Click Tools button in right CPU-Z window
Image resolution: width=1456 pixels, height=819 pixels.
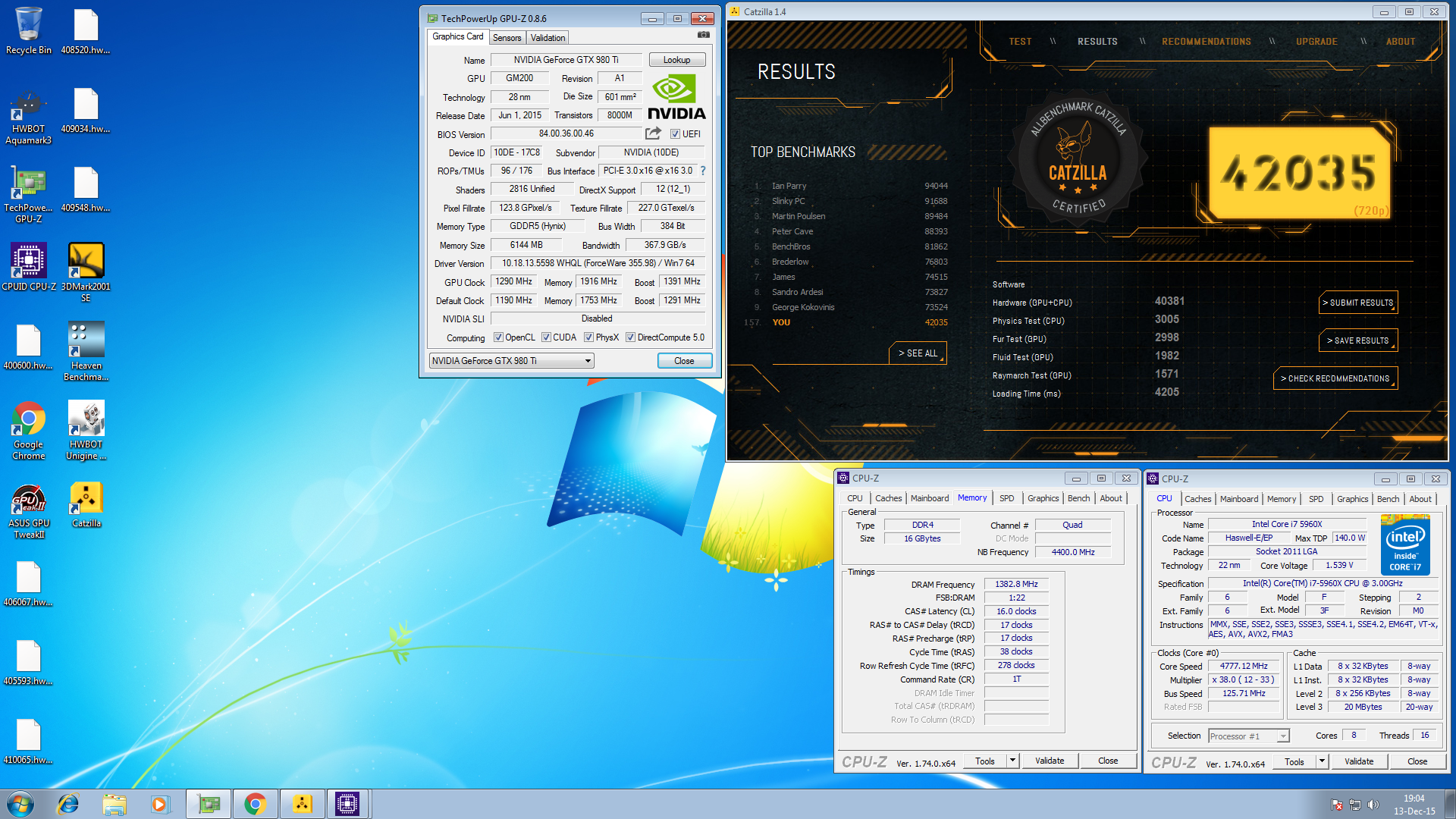[1294, 761]
